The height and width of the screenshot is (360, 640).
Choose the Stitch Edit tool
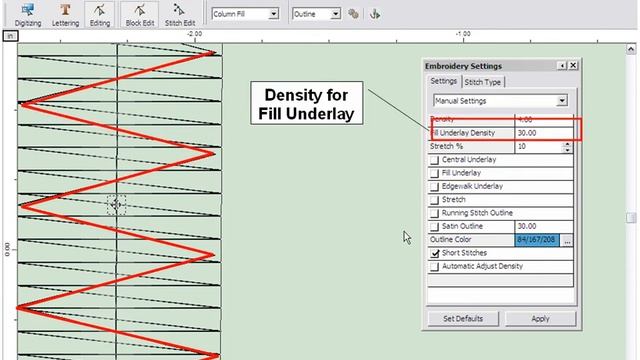point(180,14)
